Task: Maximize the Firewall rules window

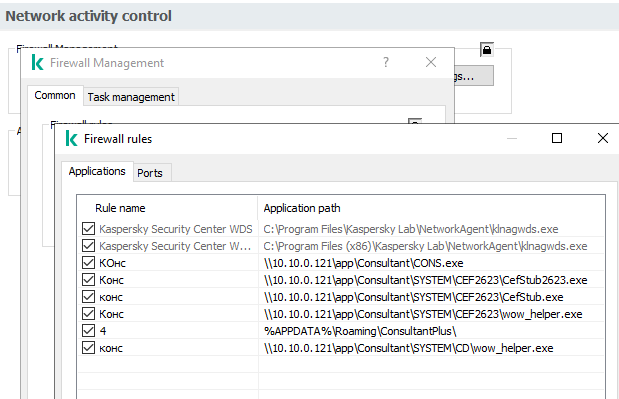Action: tap(557, 138)
